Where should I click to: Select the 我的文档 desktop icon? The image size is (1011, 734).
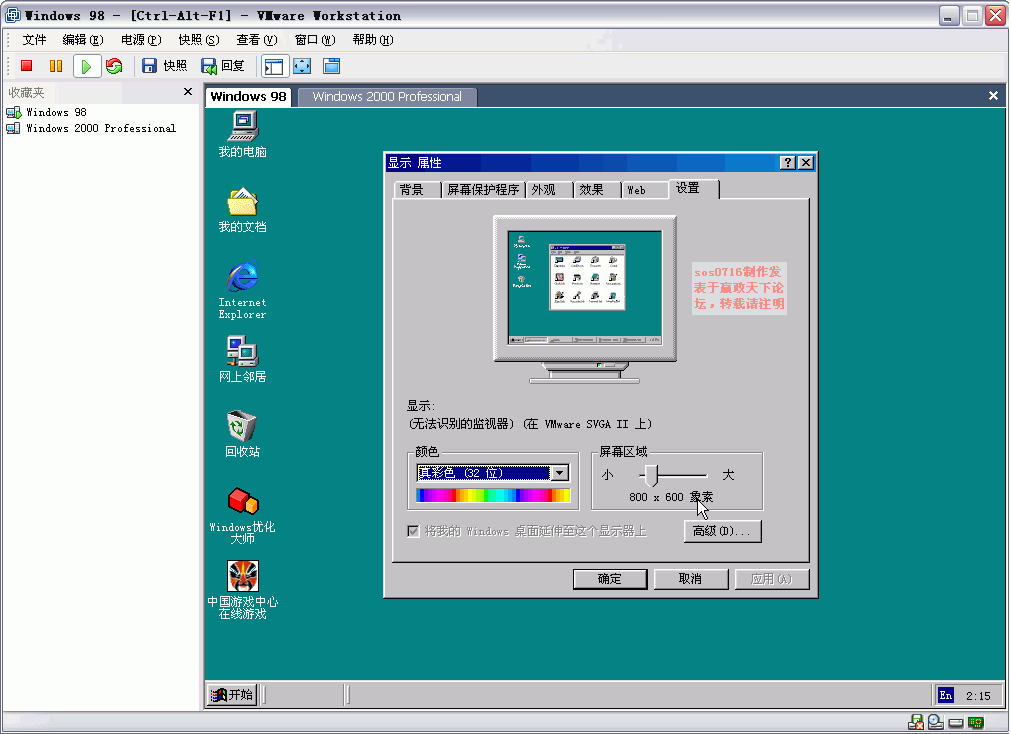[242, 210]
